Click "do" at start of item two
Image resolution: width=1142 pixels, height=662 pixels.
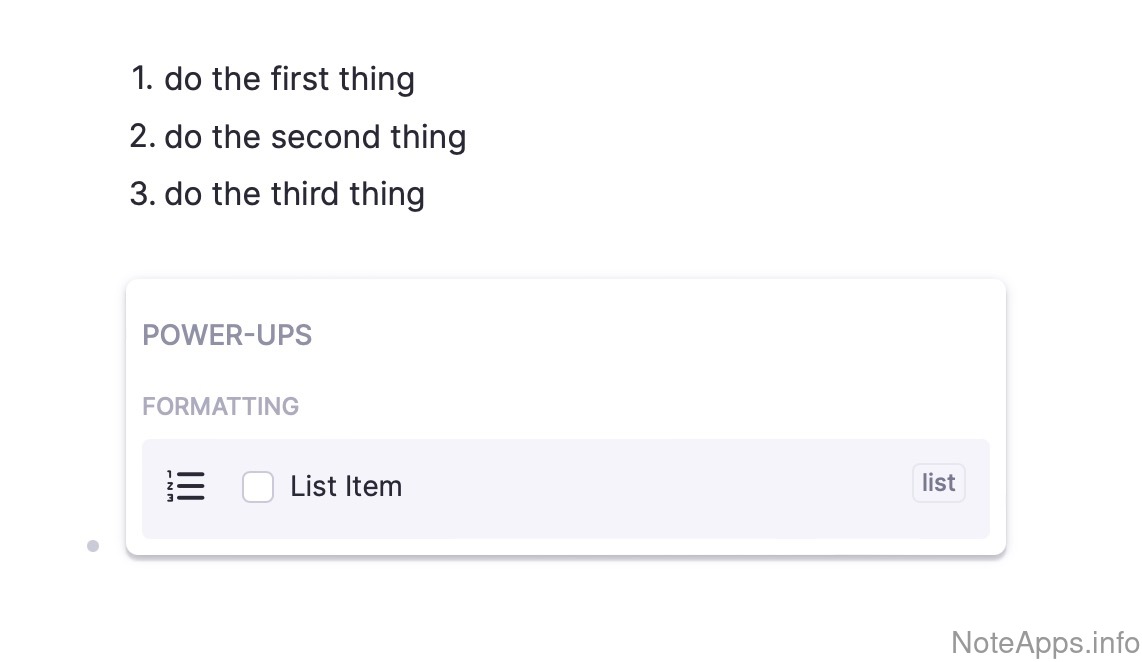click(x=183, y=137)
